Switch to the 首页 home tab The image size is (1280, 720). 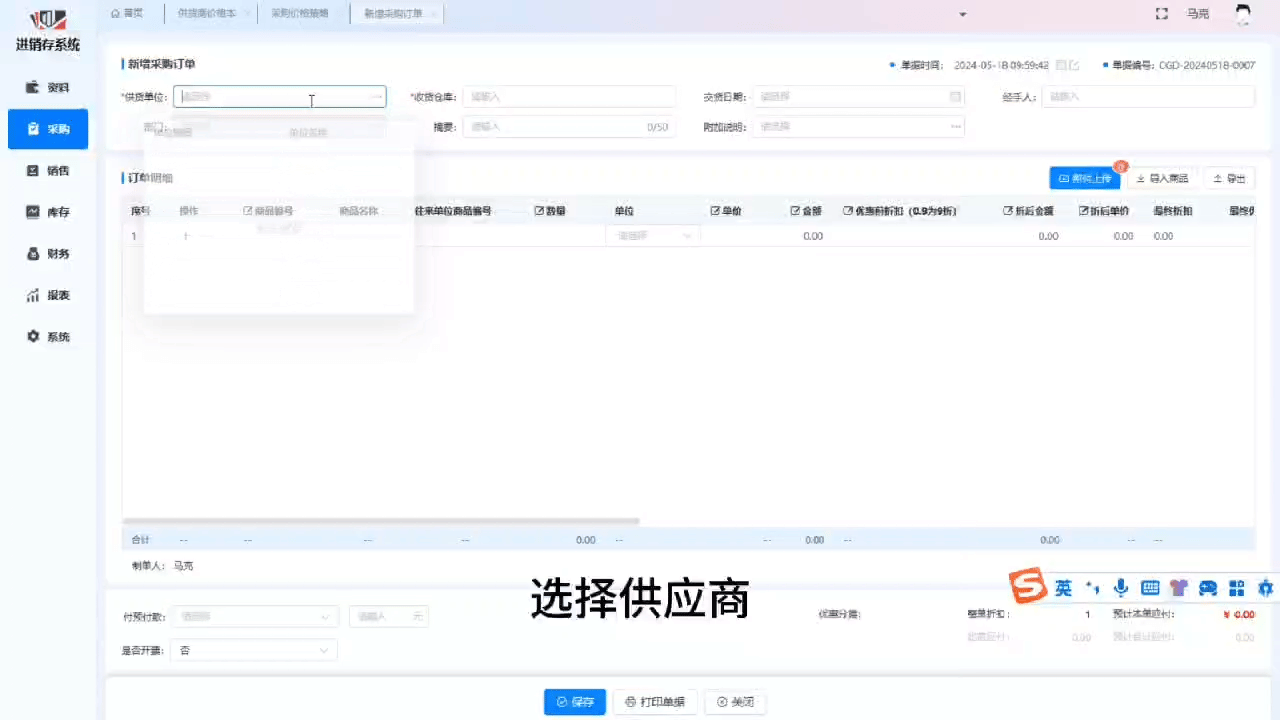(127, 14)
